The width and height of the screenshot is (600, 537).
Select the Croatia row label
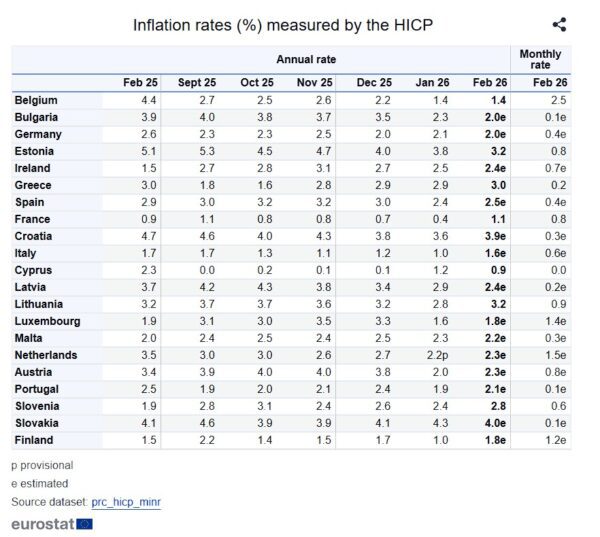[35, 236]
